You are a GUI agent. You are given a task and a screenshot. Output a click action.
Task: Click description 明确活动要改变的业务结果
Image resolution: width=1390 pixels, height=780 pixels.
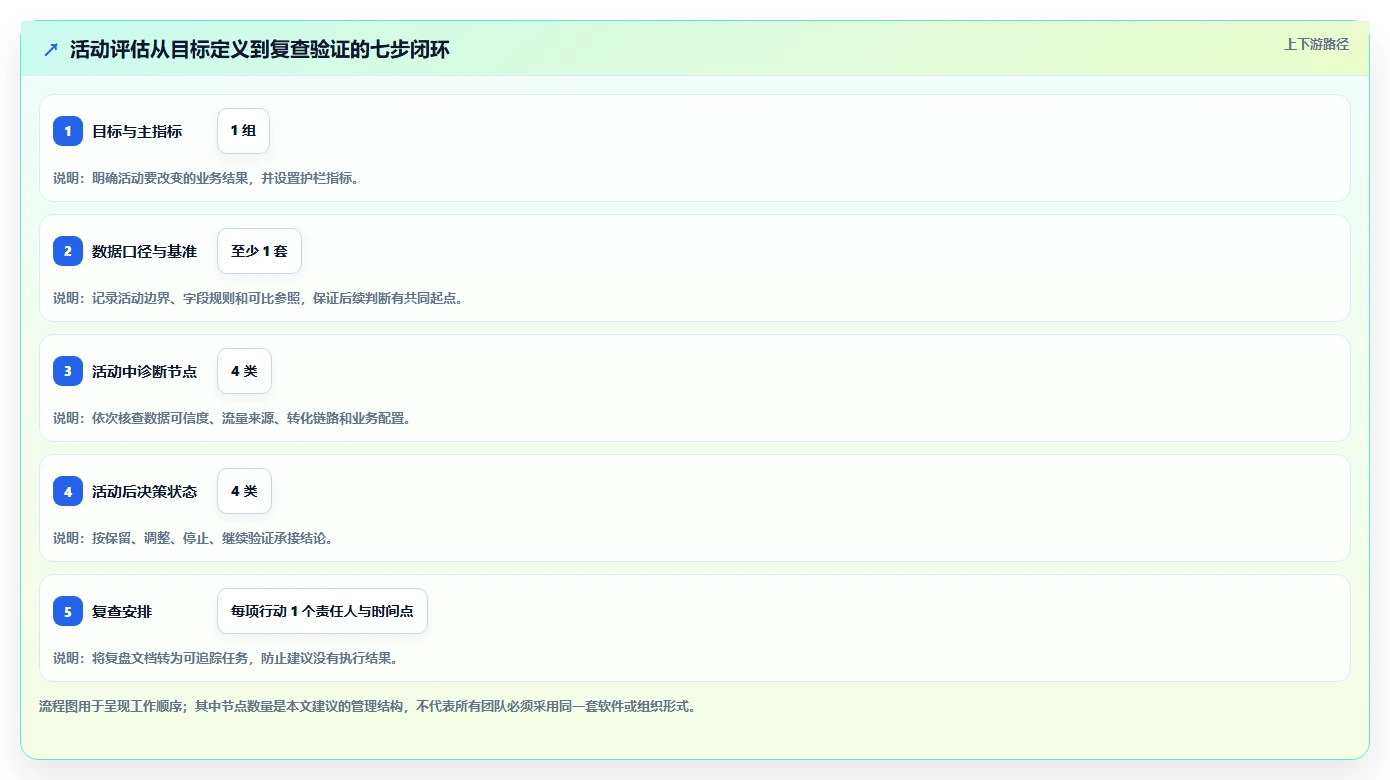[x=206, y=178]
